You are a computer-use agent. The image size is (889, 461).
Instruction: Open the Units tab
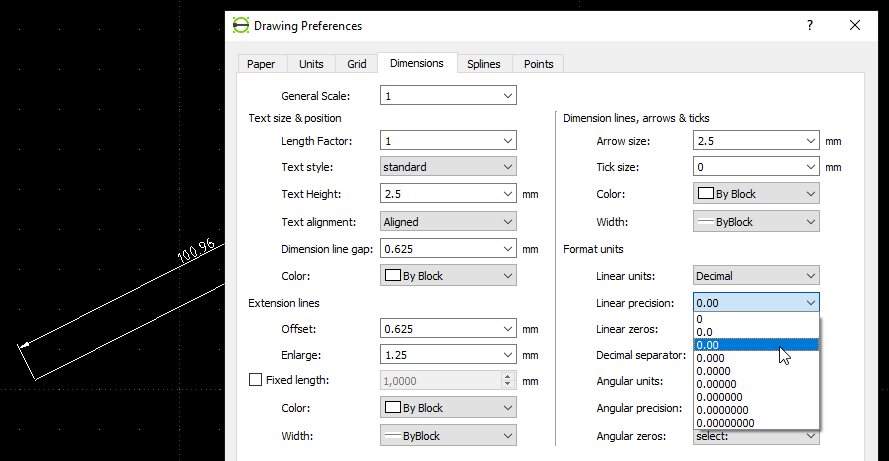pos(311,64)
